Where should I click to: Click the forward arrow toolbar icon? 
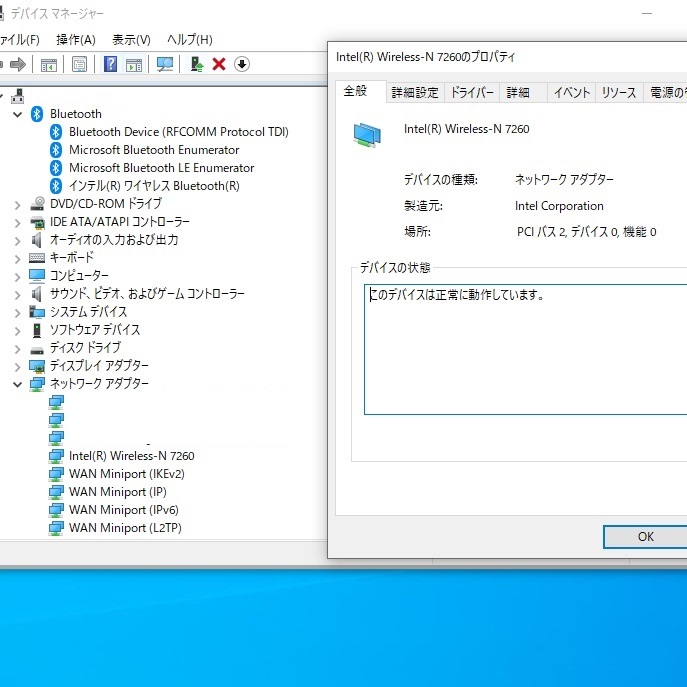coord(18,64)
